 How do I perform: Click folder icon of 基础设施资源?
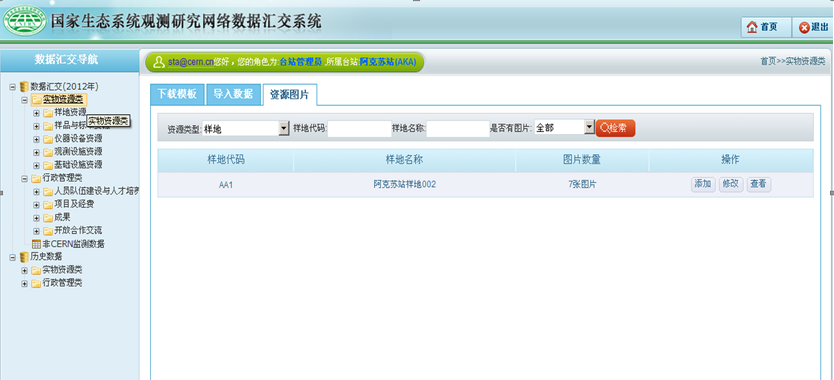point(48,165)
